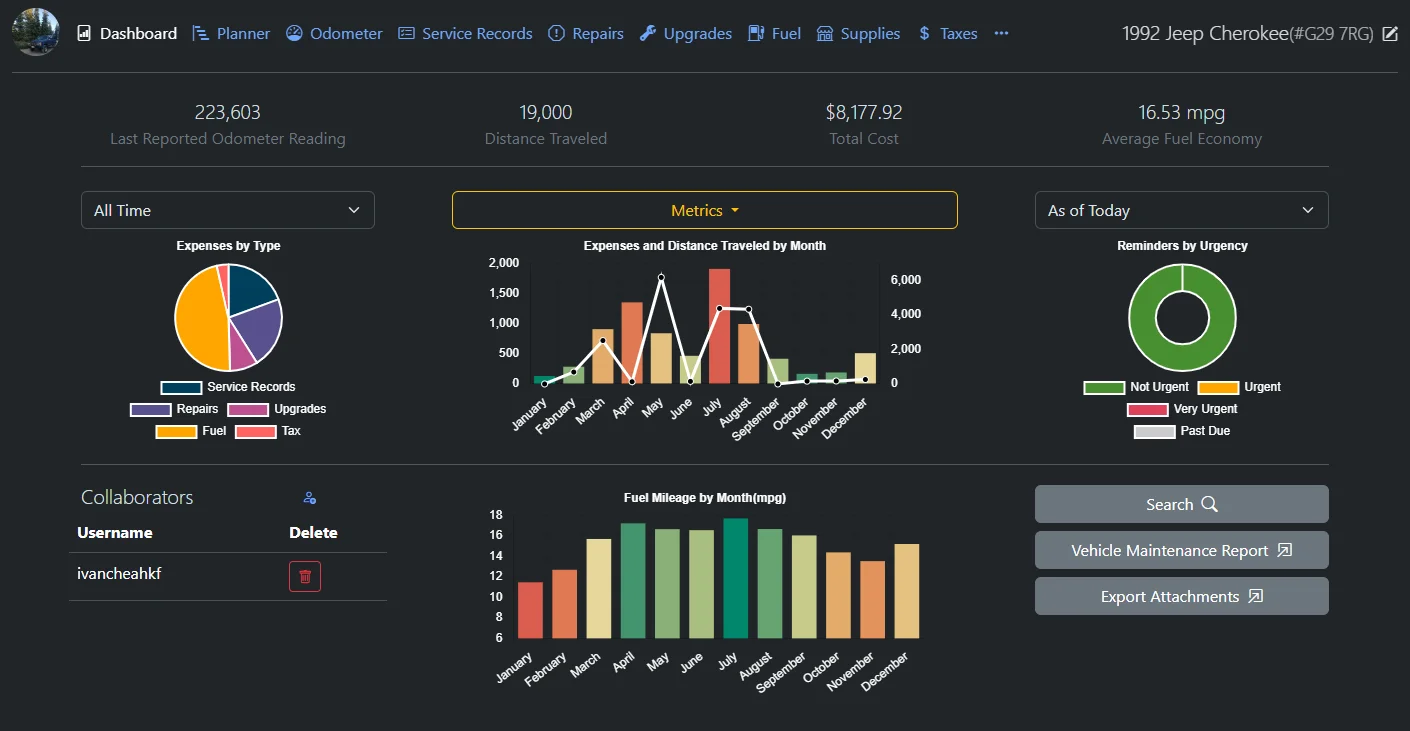Click the add collaborator icon
1410x731 pixels.
pos(308,497)
